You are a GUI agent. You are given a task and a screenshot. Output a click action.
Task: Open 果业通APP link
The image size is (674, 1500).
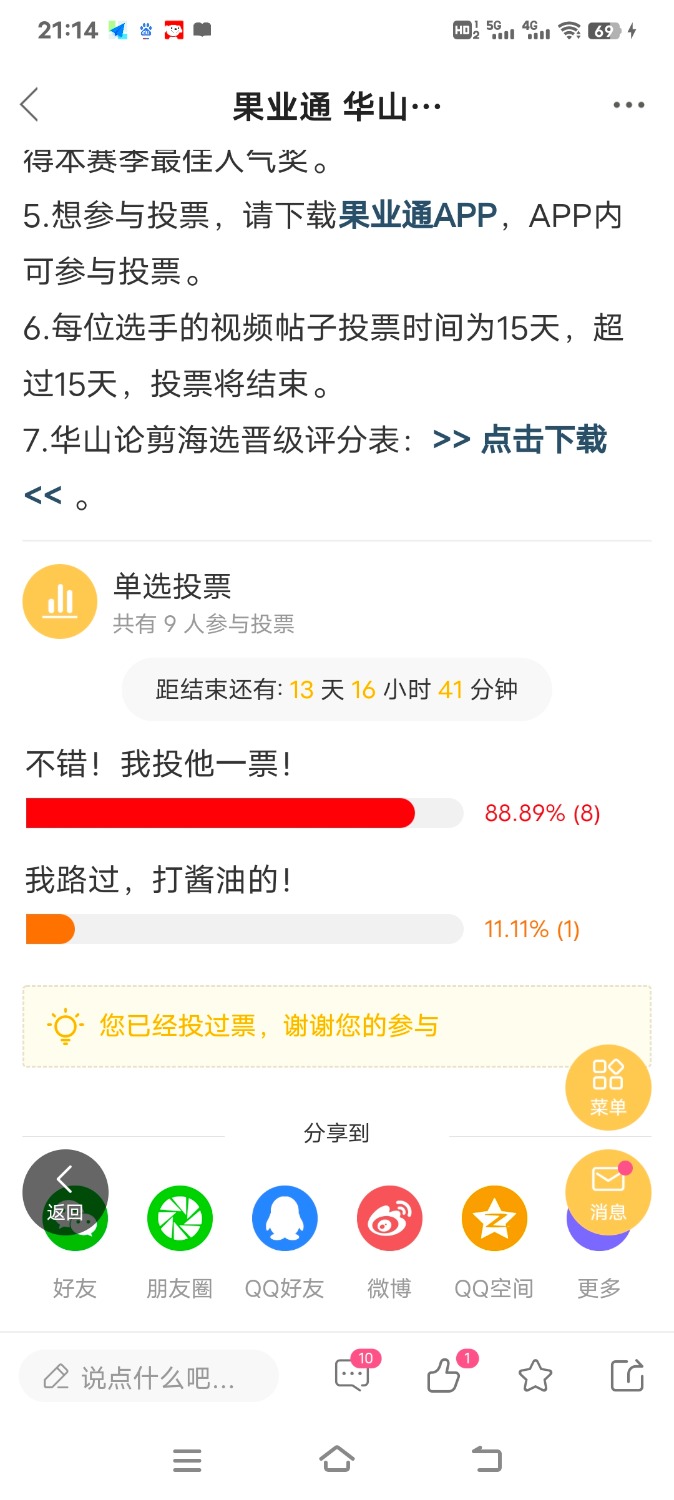point(417,215)
